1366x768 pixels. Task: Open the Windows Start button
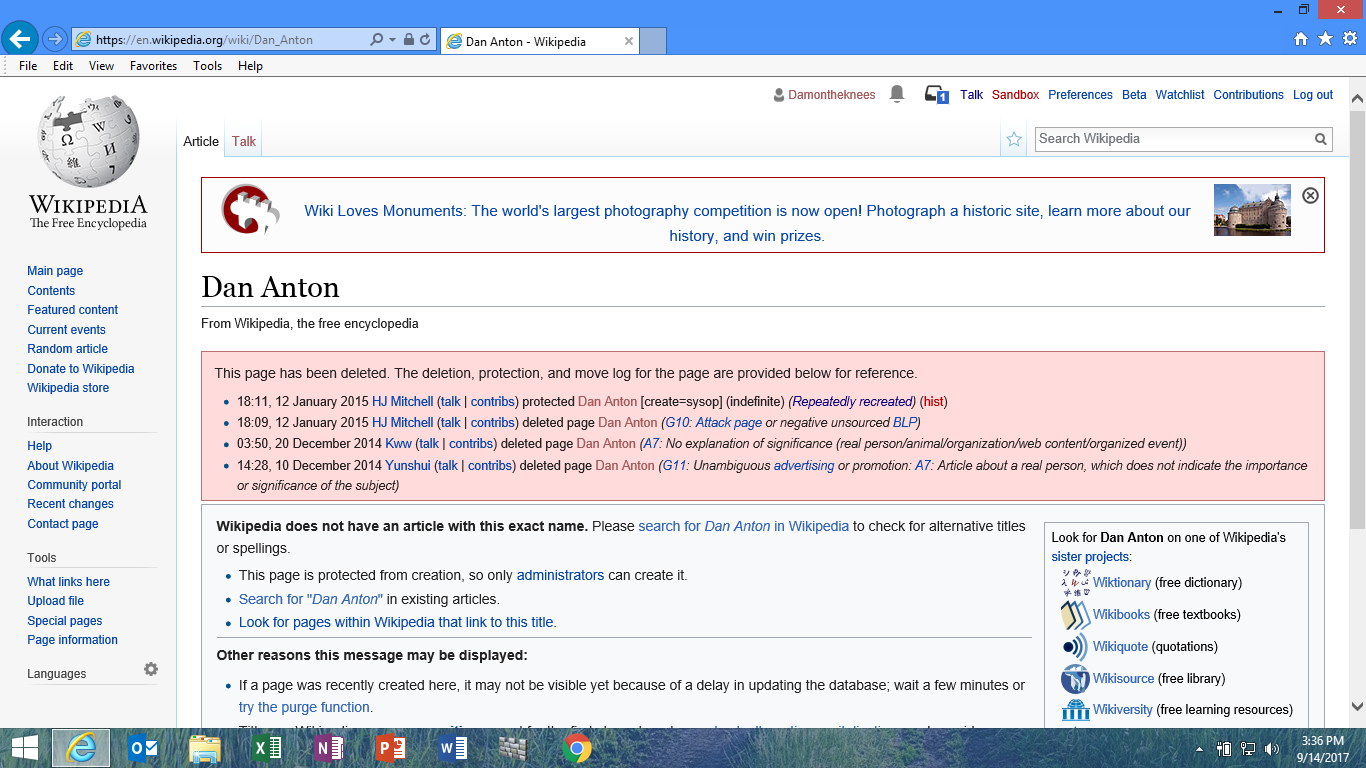(x=24, y=748)
